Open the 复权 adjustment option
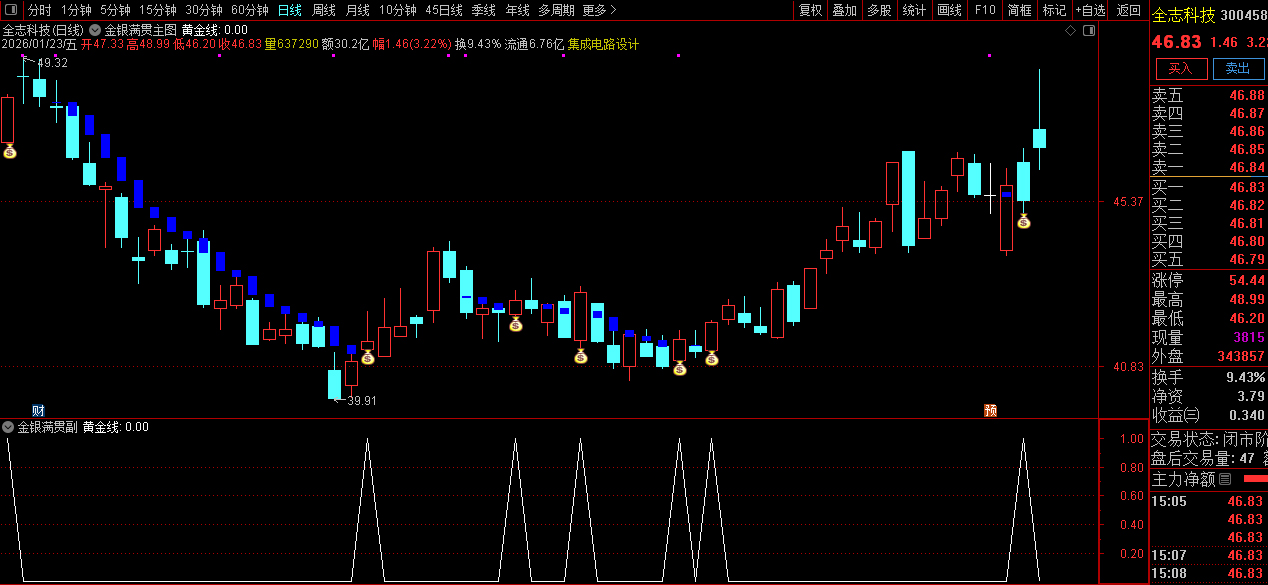Image resolution: width=1268 pixels, height=585 pixels. point(810,10)
